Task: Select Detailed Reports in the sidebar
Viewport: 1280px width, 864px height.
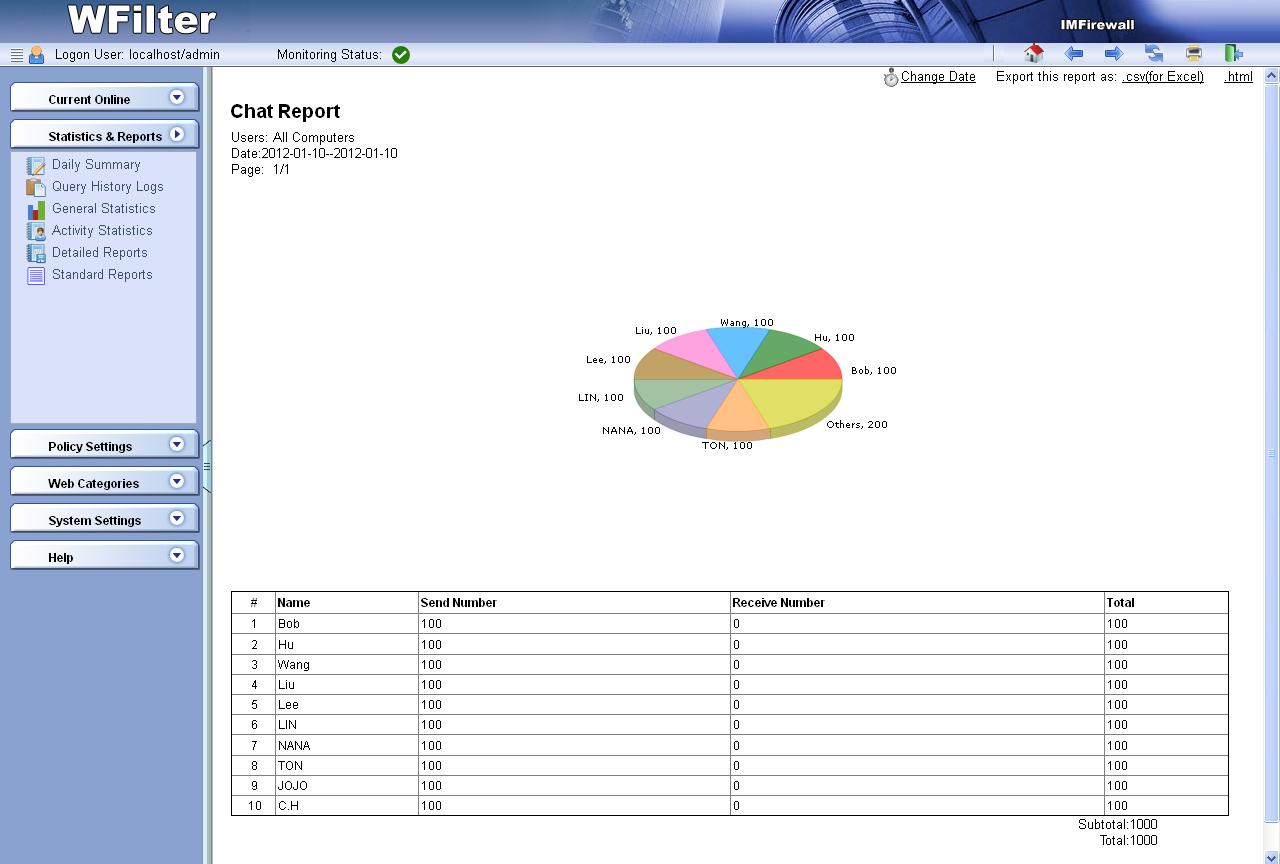Action: [99, 253]
